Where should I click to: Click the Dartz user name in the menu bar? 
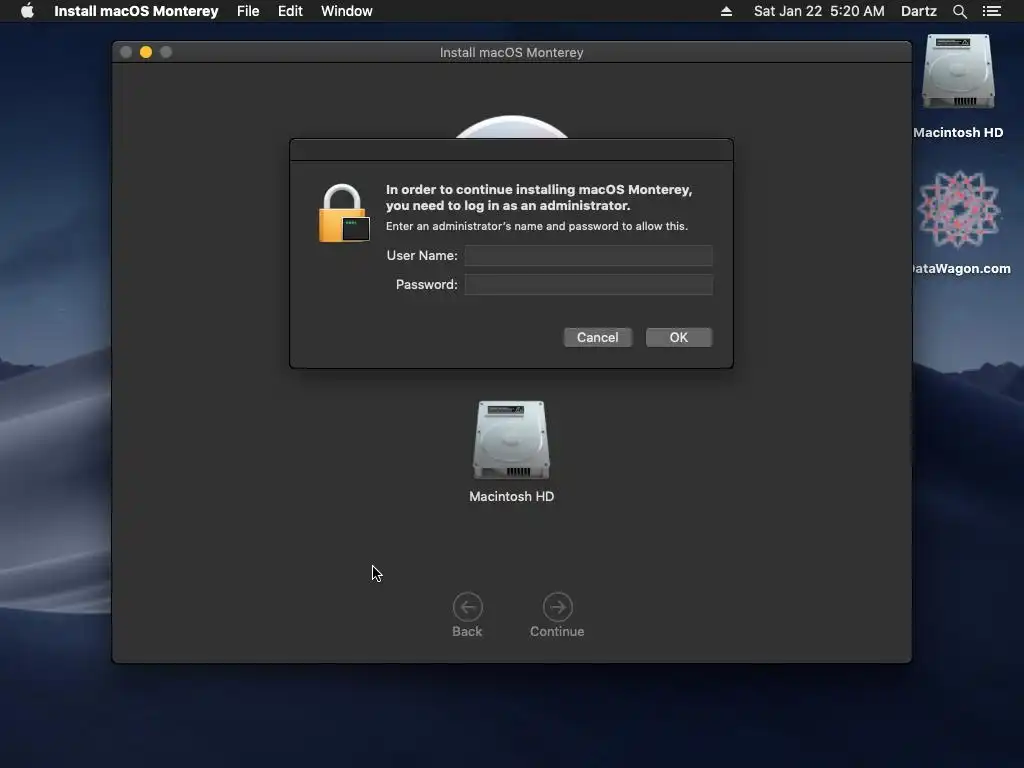918,11
